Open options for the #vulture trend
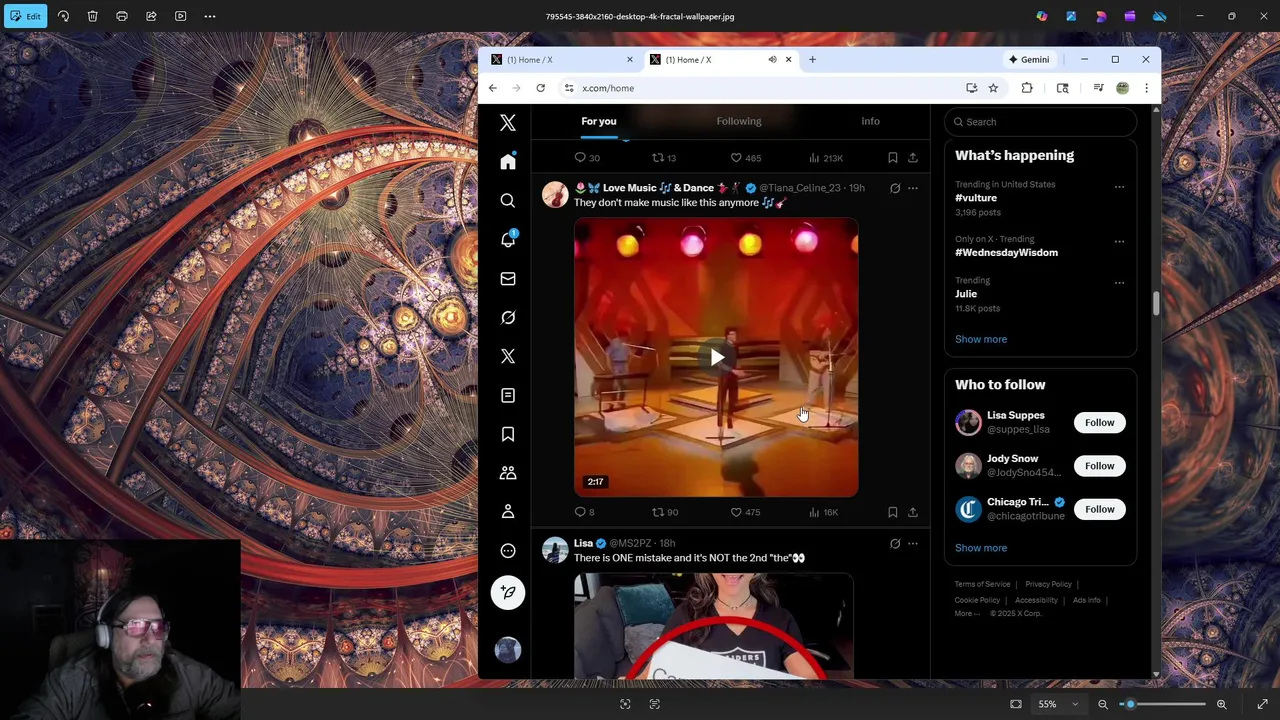This screenshot has height=720, width=1280. tap(1119, 187)
